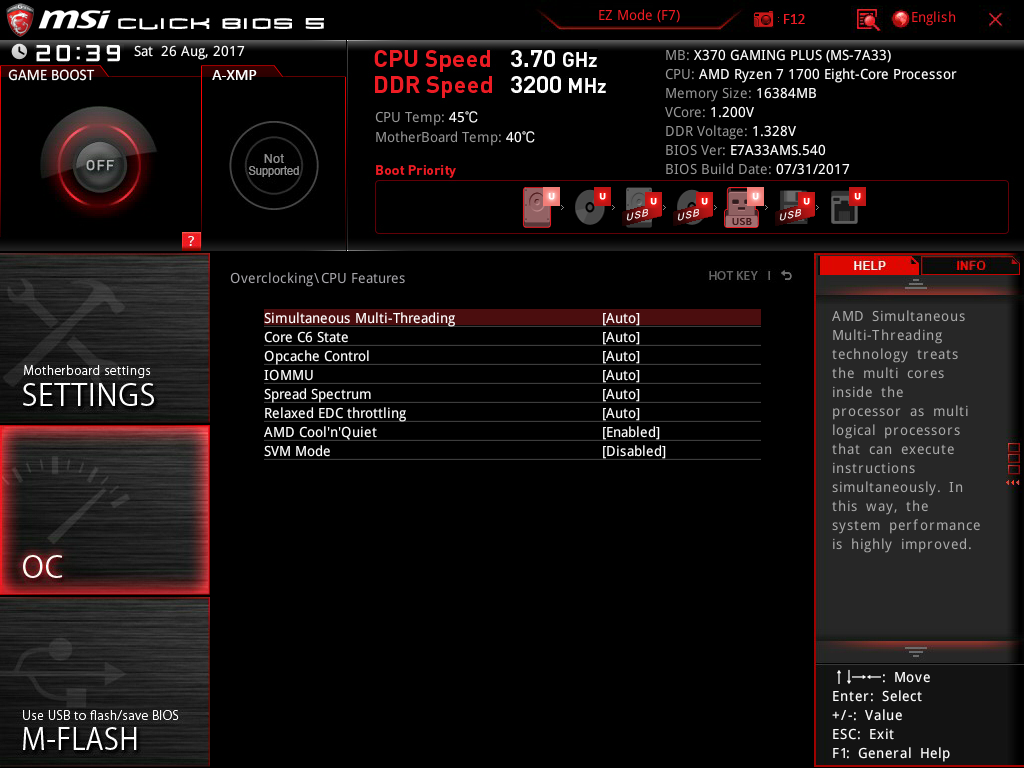Open Core C6 State [Auto] value
The image size is (1024, 768).
click(x=620, y=337)
